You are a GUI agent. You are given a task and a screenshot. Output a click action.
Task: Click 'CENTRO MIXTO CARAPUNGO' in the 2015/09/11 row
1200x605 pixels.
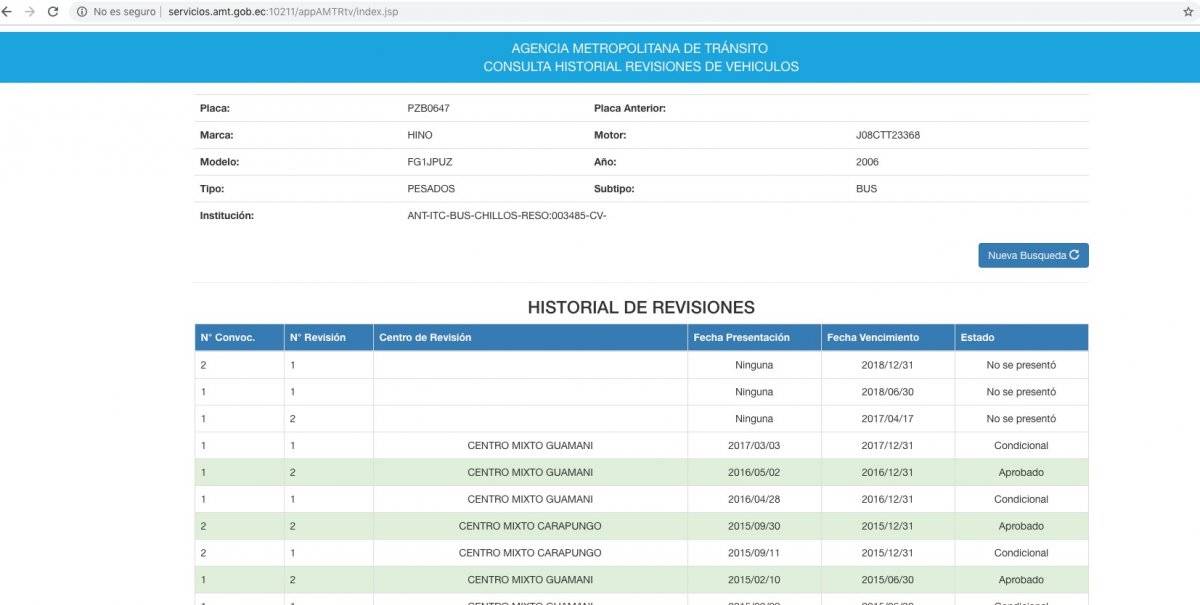[x=530, y=553]
